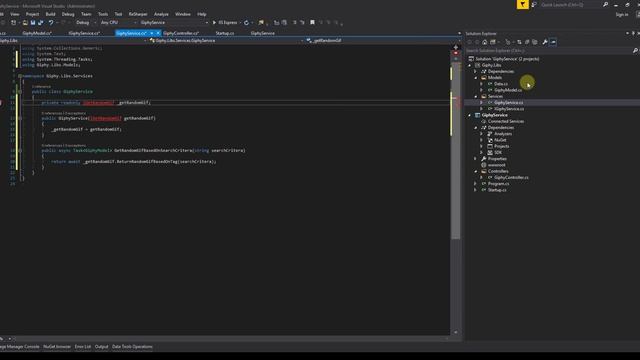Select GiphyController.cs in Solution Explorer
The width and height of the screenshot is (640, 360).
pos(511,178)
